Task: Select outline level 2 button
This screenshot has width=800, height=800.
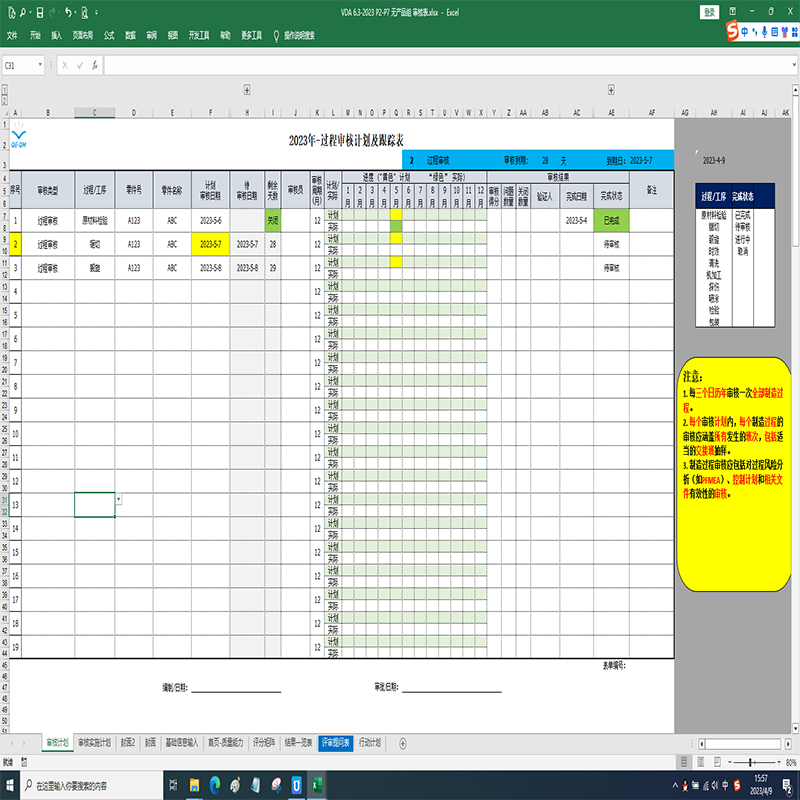Action: pos(5,100)
